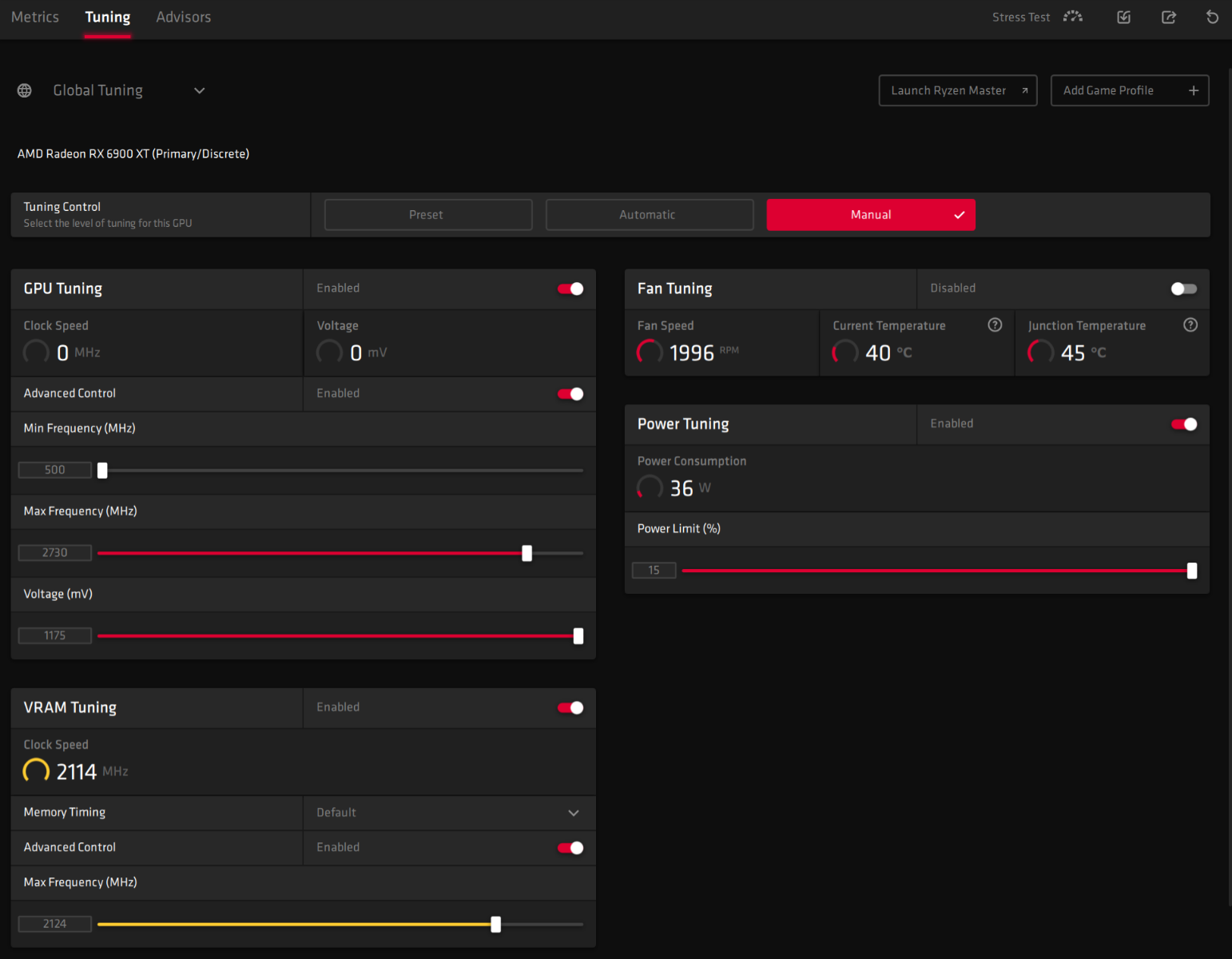The image size is (1232, 959).
Task: Click the Max Frequency GPU slider handle
Action: click(527, 553)
